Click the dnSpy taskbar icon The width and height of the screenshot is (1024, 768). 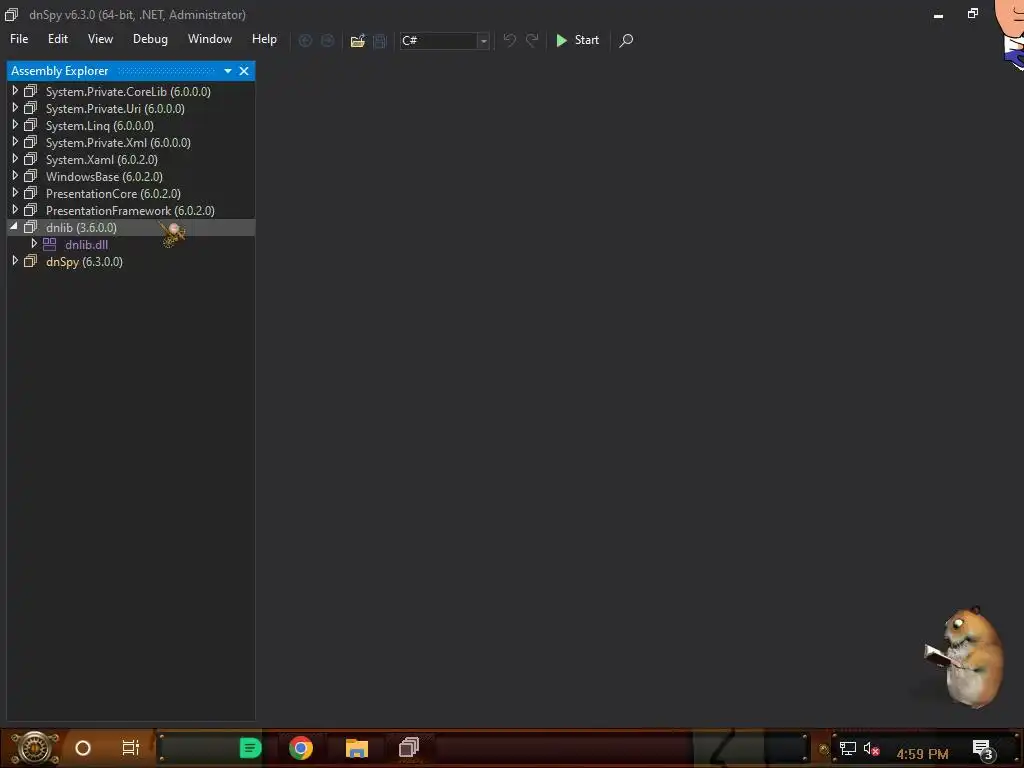[x=409, y=748]
